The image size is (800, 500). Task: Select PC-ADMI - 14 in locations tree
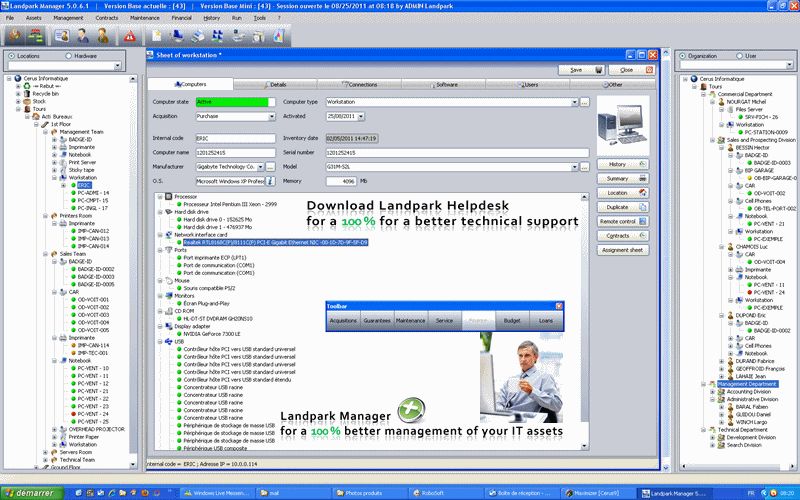coord(93,193)
